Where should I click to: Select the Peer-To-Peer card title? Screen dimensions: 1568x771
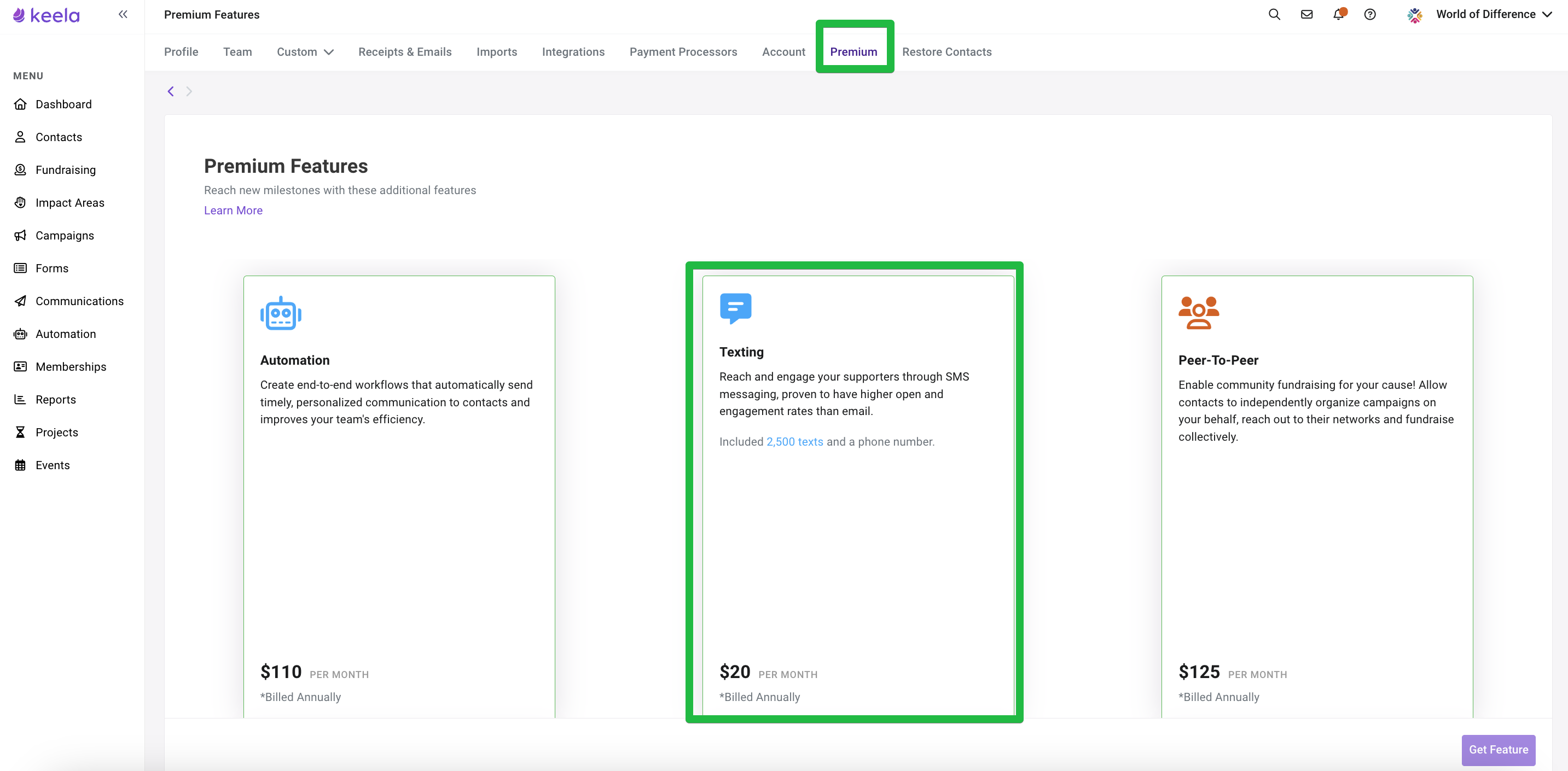(1218, 360)
